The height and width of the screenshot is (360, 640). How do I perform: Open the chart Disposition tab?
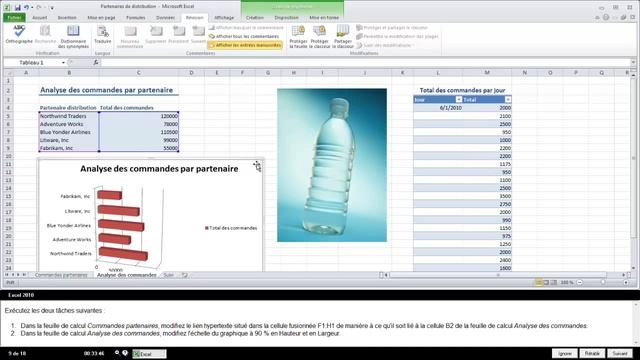pyautogui.click(x=286, y=18)
